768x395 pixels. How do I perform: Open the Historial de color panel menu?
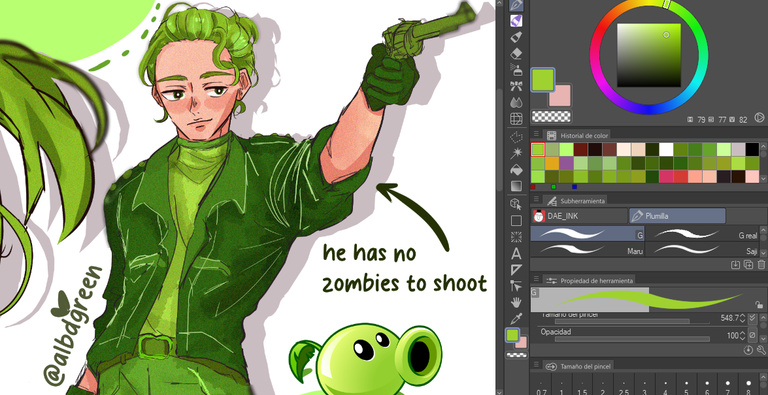point(536,135)
